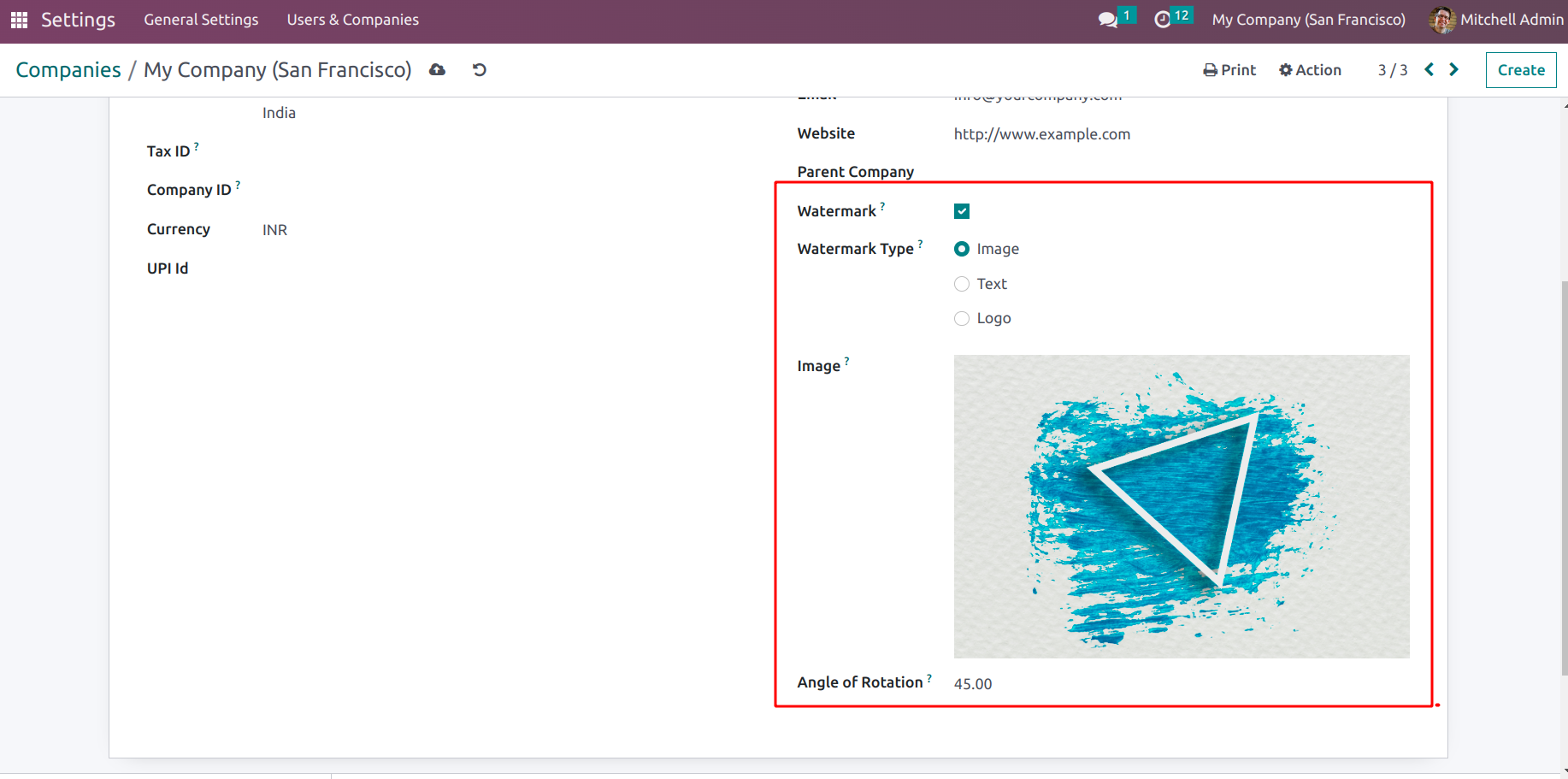Open the apps grid menu icon
Screen dimensions: 1568x779
click(x=19, y=20)
